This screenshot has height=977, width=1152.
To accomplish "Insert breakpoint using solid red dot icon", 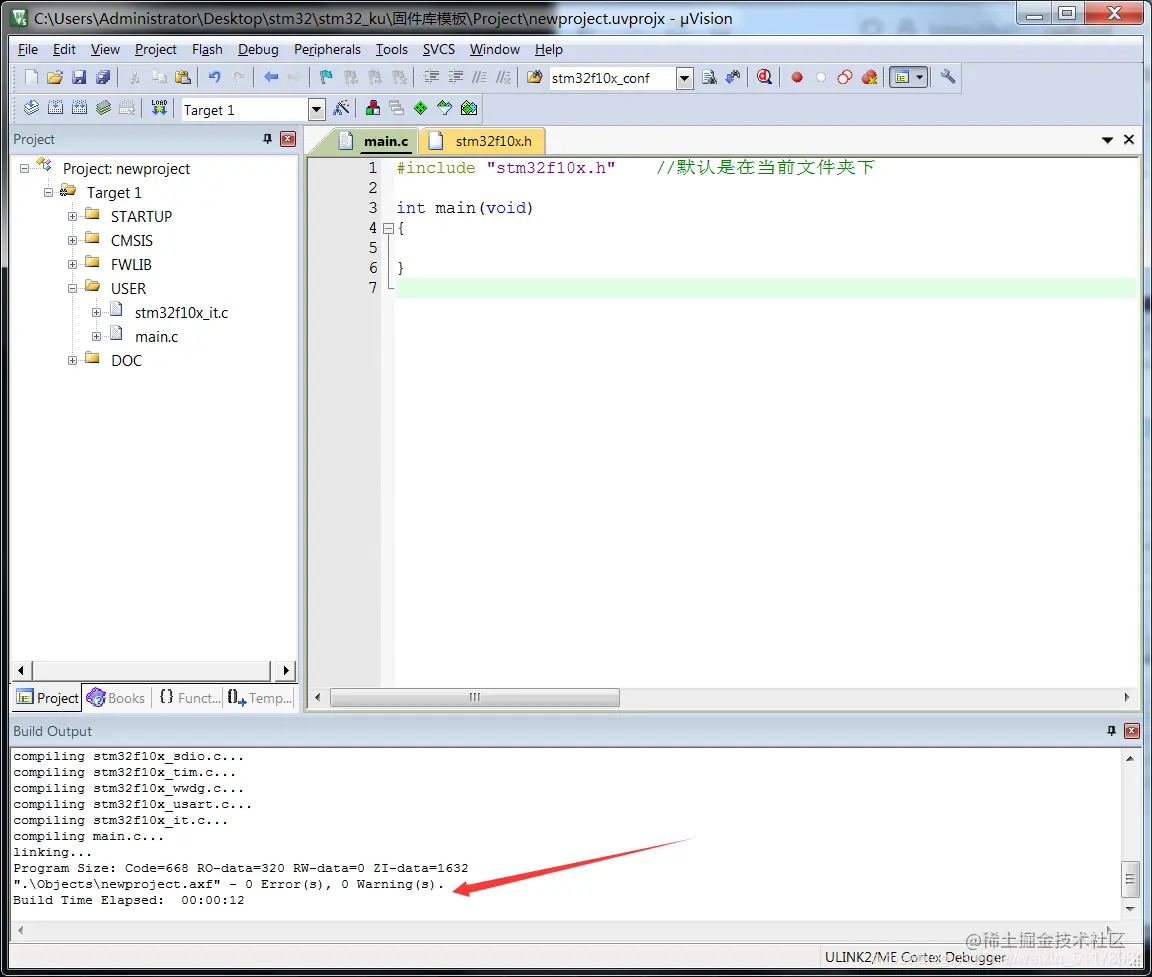I will (796, 77).
